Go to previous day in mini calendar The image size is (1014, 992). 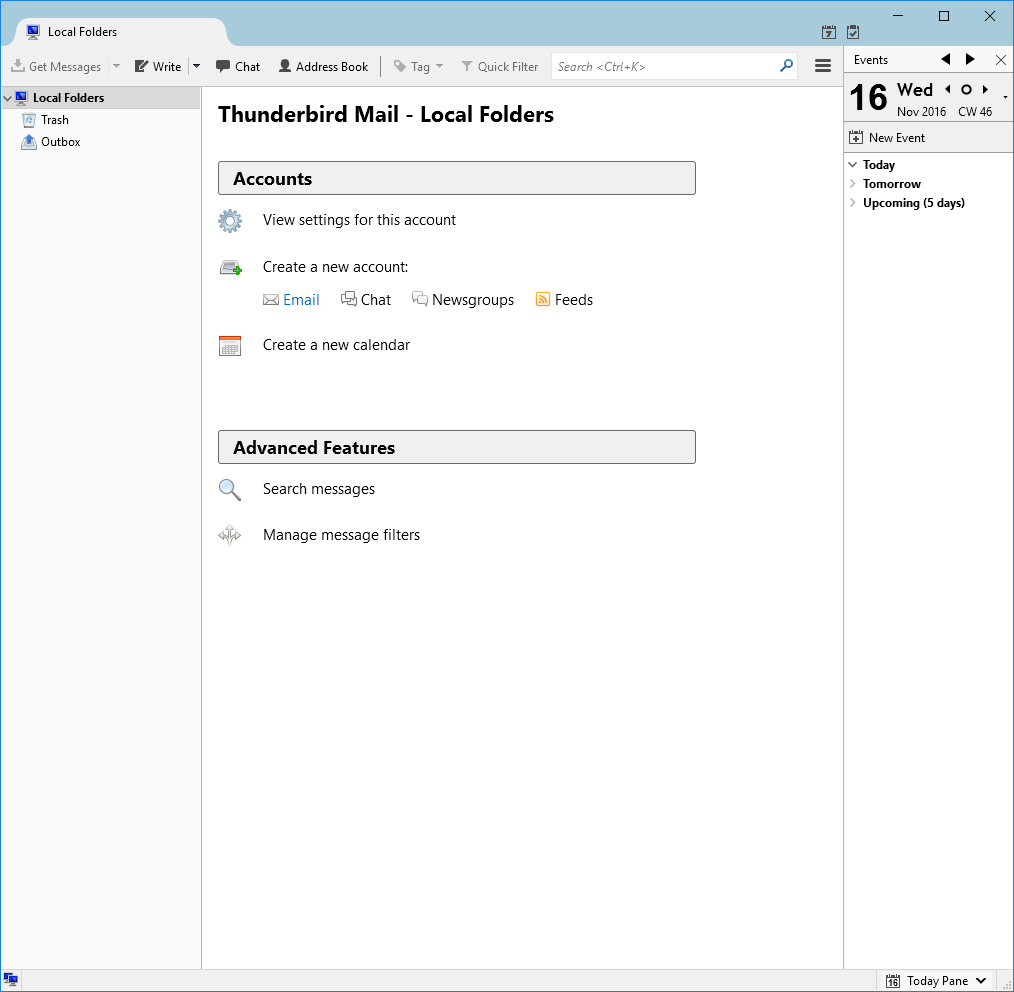coord(948,89)
